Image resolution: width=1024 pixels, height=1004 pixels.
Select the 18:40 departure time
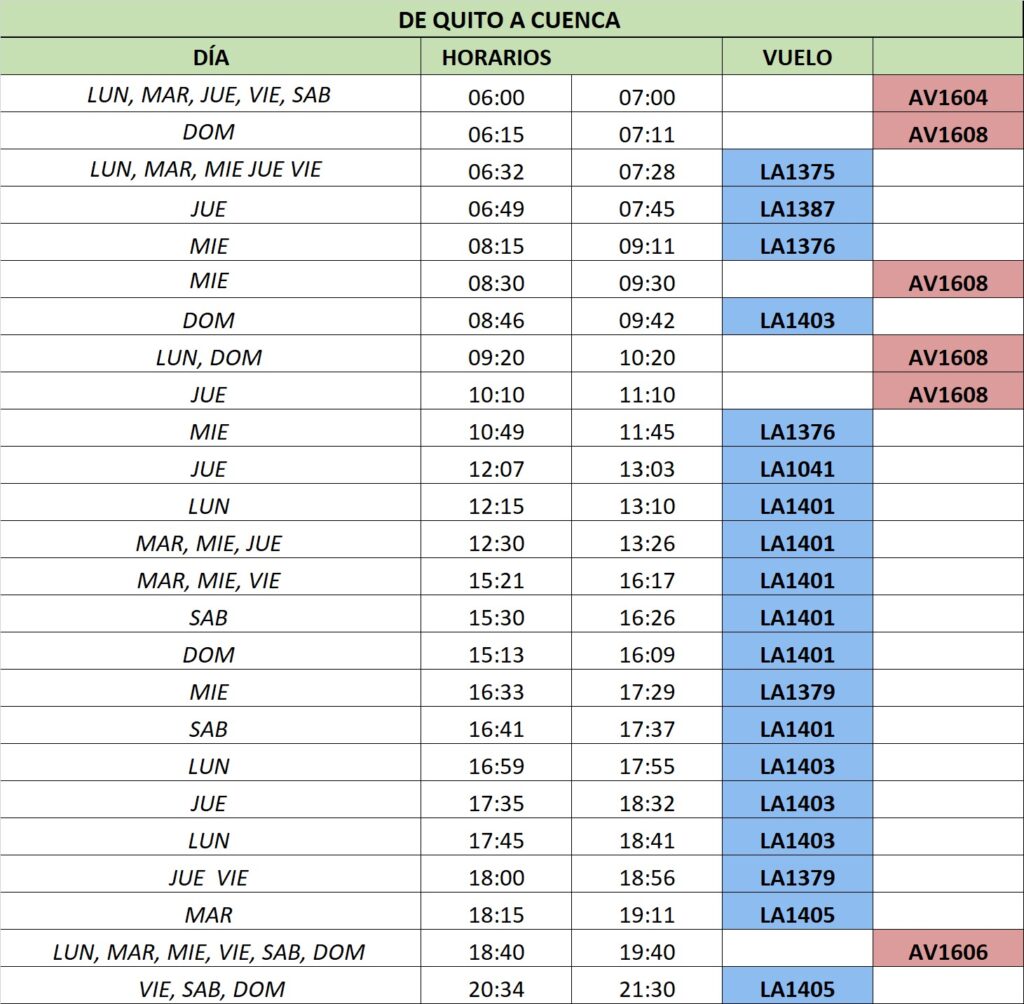[x=496, y=952]
